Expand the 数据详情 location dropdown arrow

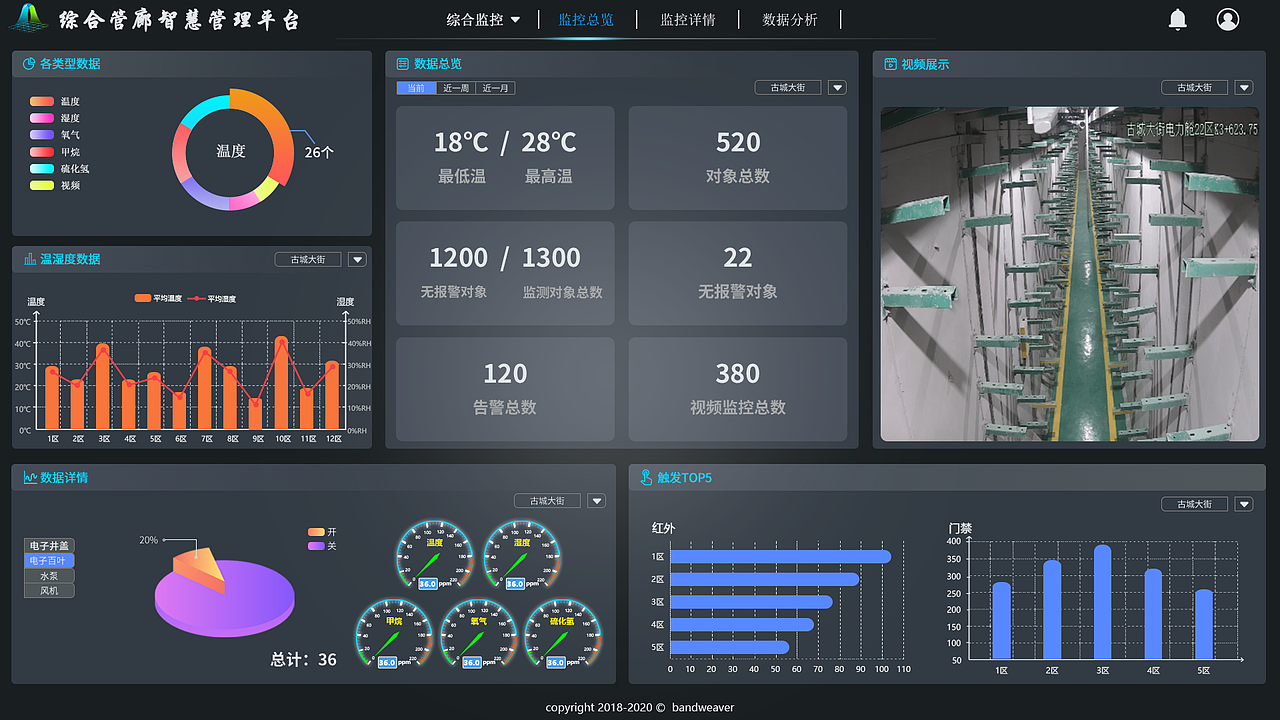tap(597, 501)
